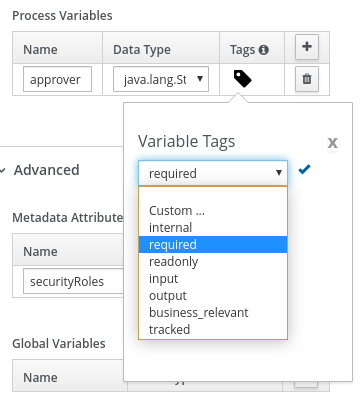
Task: Confirm tag with the blue checkmark
Action: 304,170
